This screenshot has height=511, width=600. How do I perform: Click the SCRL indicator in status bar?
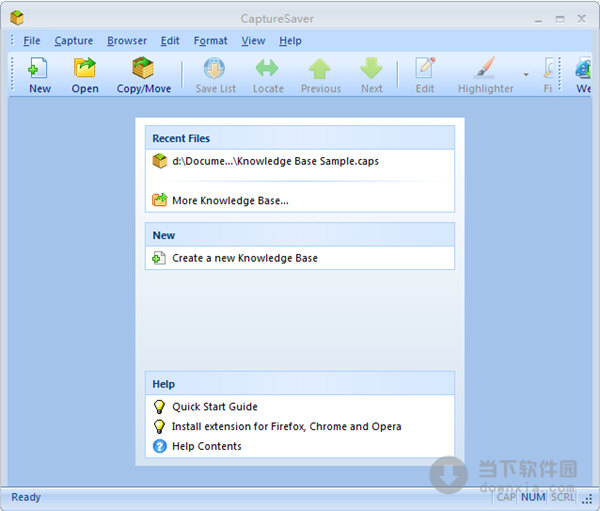(x=562, y=497)
